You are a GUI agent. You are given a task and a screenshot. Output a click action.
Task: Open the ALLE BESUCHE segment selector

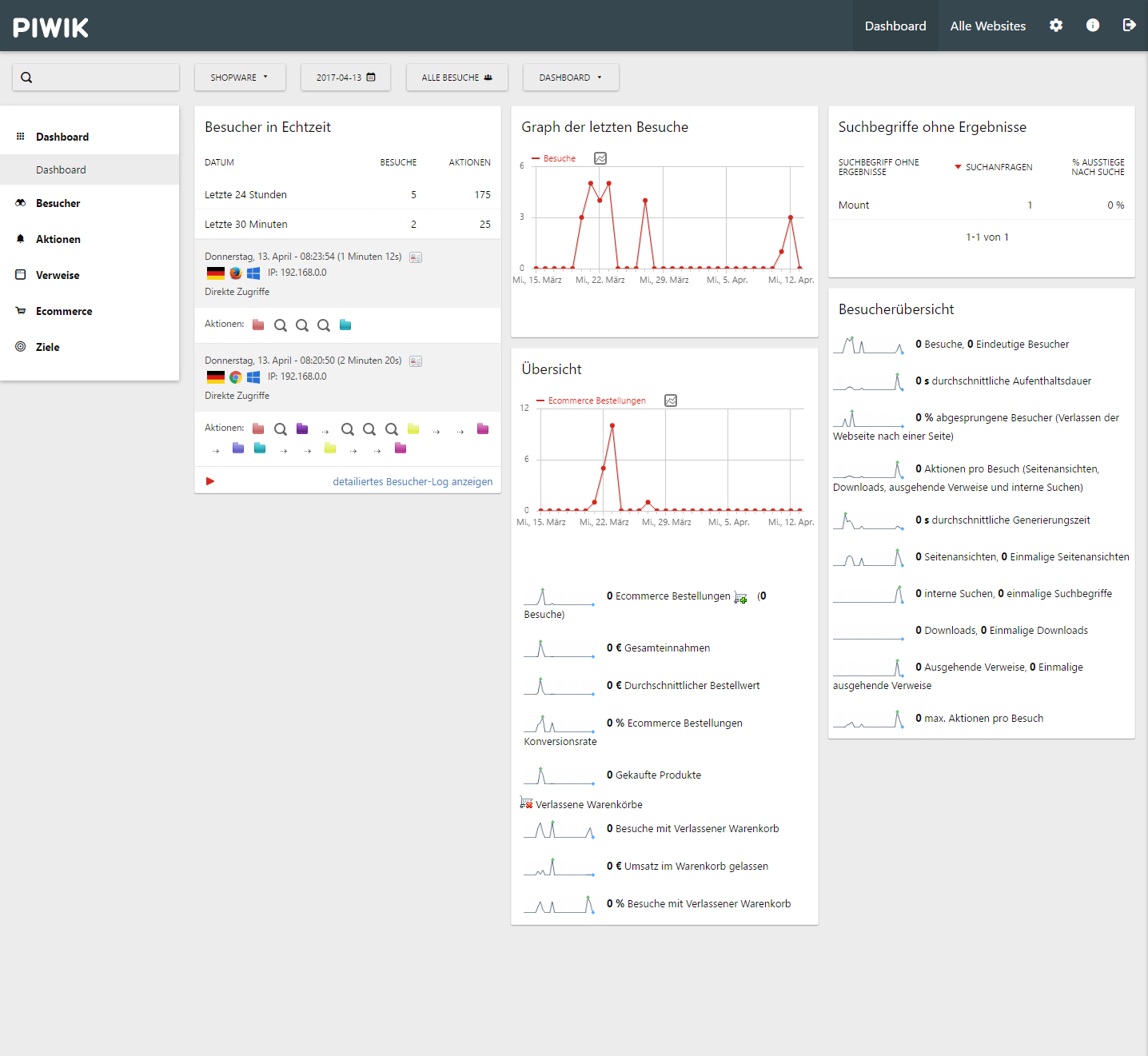coord(456,78)
